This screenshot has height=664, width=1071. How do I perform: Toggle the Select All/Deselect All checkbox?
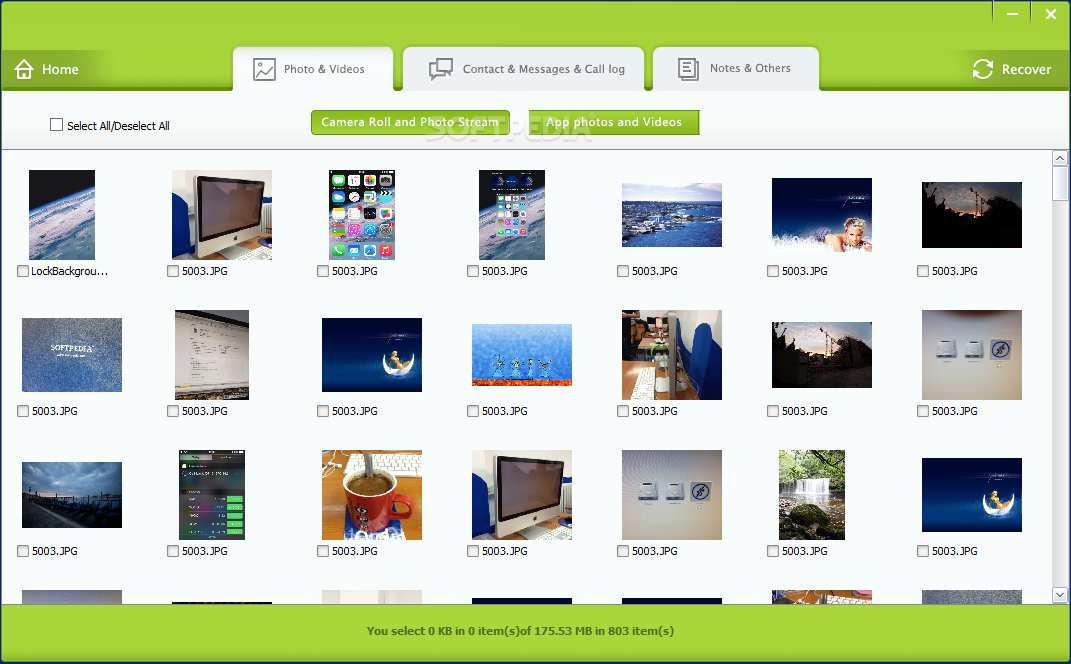point(57,125)
